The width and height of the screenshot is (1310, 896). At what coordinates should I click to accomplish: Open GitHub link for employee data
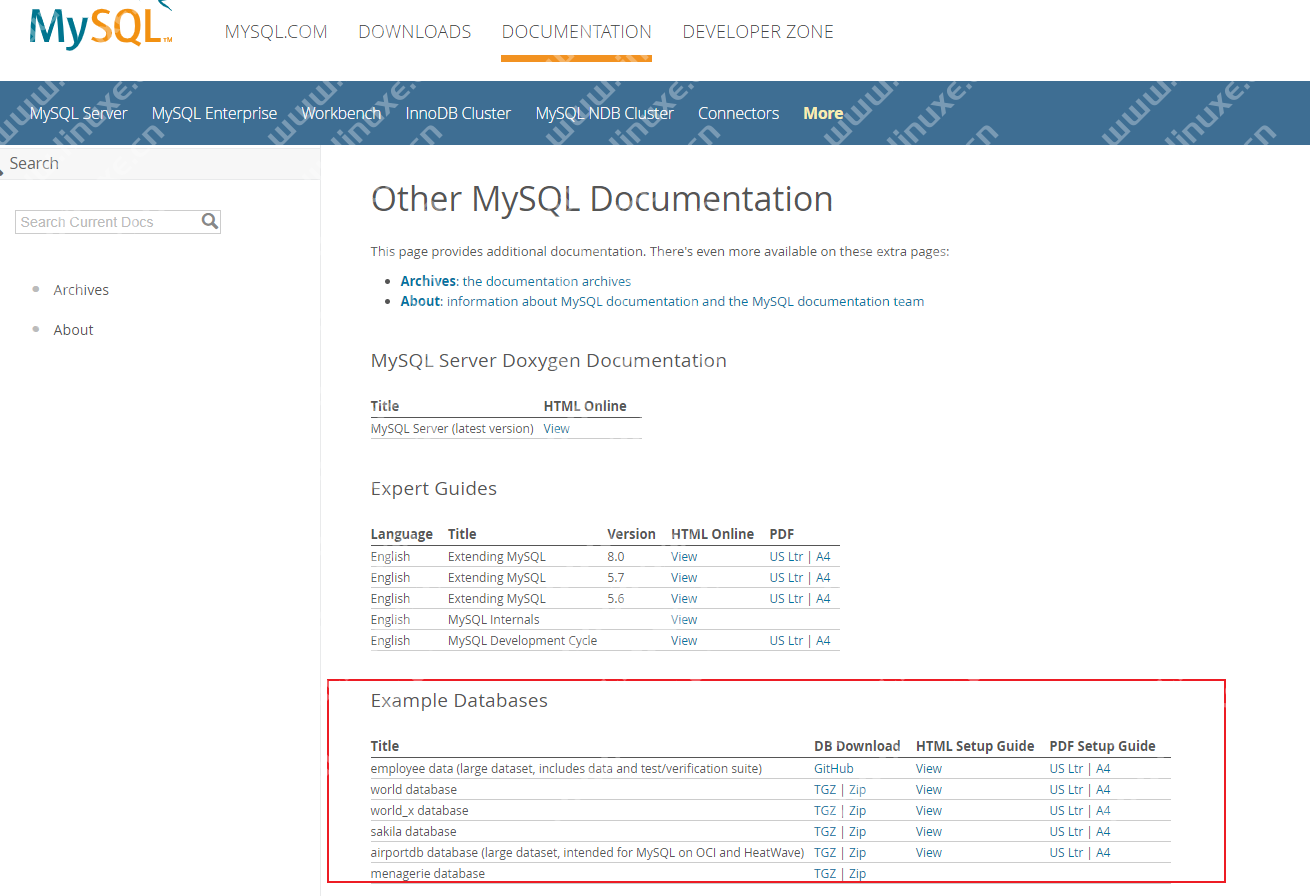pyautogui.click(x=834, y=768)
